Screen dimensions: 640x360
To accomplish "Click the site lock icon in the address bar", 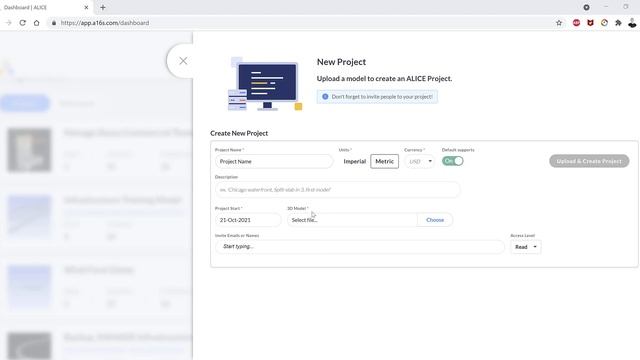I will 54,23.
